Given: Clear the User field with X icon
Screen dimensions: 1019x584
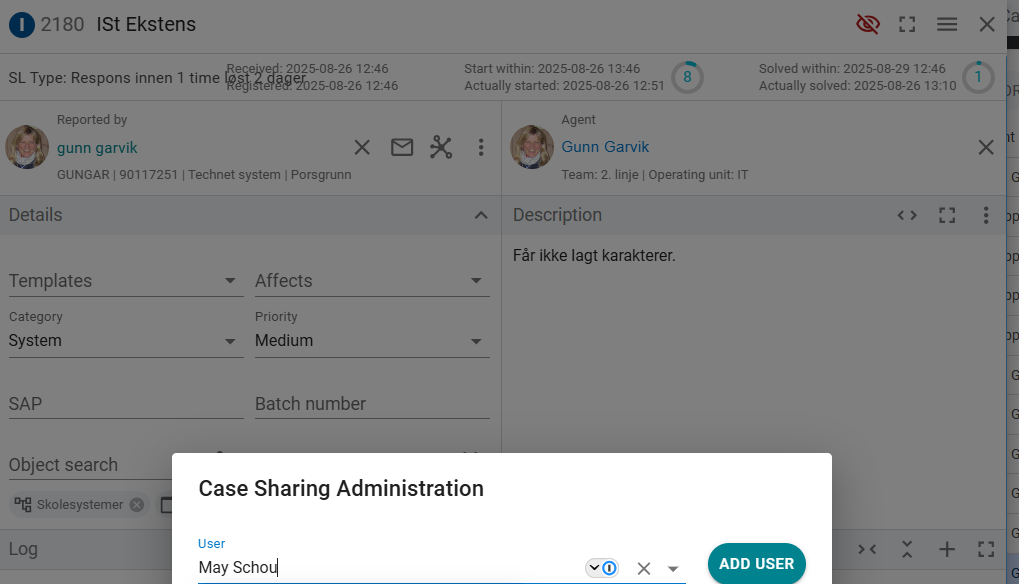Looking at the screenshot, I should point(644,568).
